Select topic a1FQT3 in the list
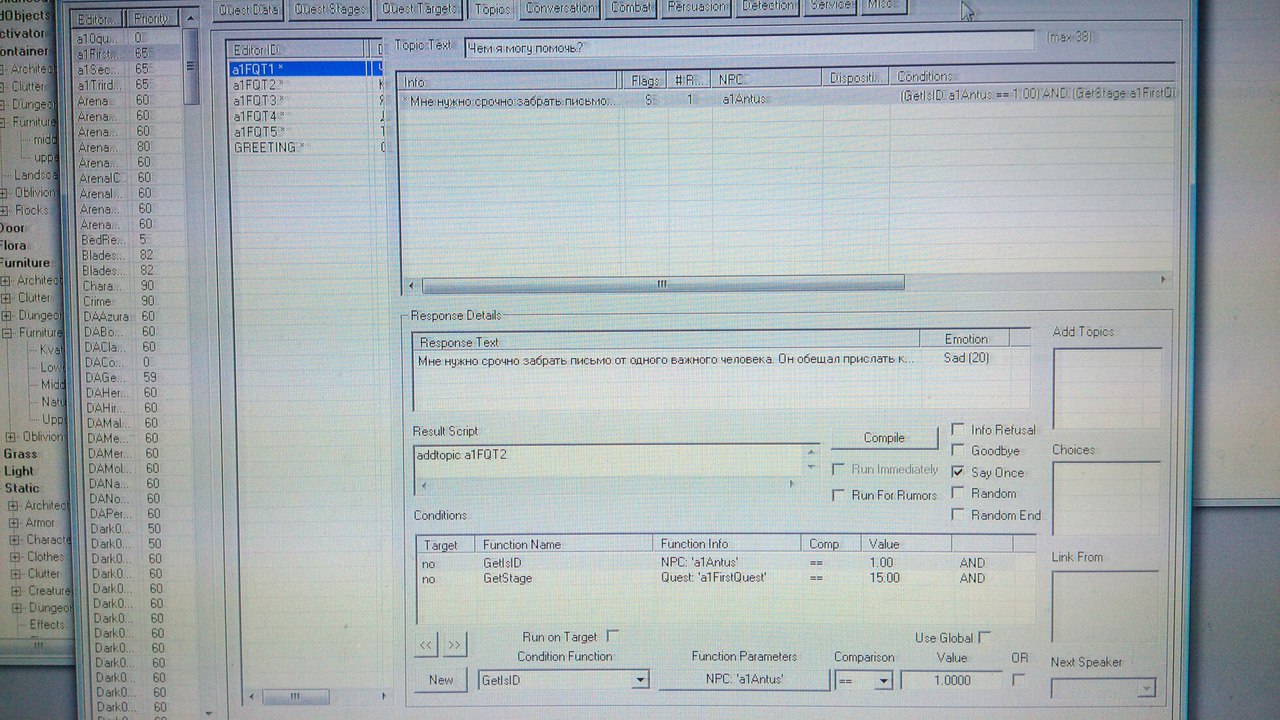Screen dimensions: 1280x720 click(x=305, y=100)
